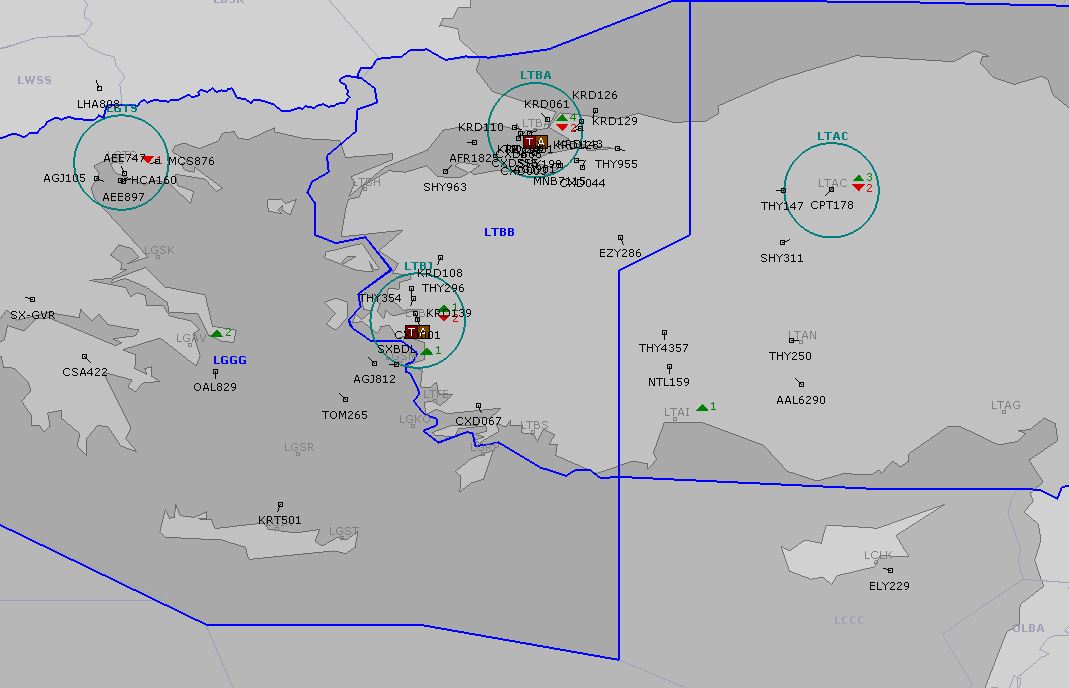Click the red arrivals triangle at LTBA
Image resolution: width=1069 pixels, height=688 pixels.
[562, 128]
